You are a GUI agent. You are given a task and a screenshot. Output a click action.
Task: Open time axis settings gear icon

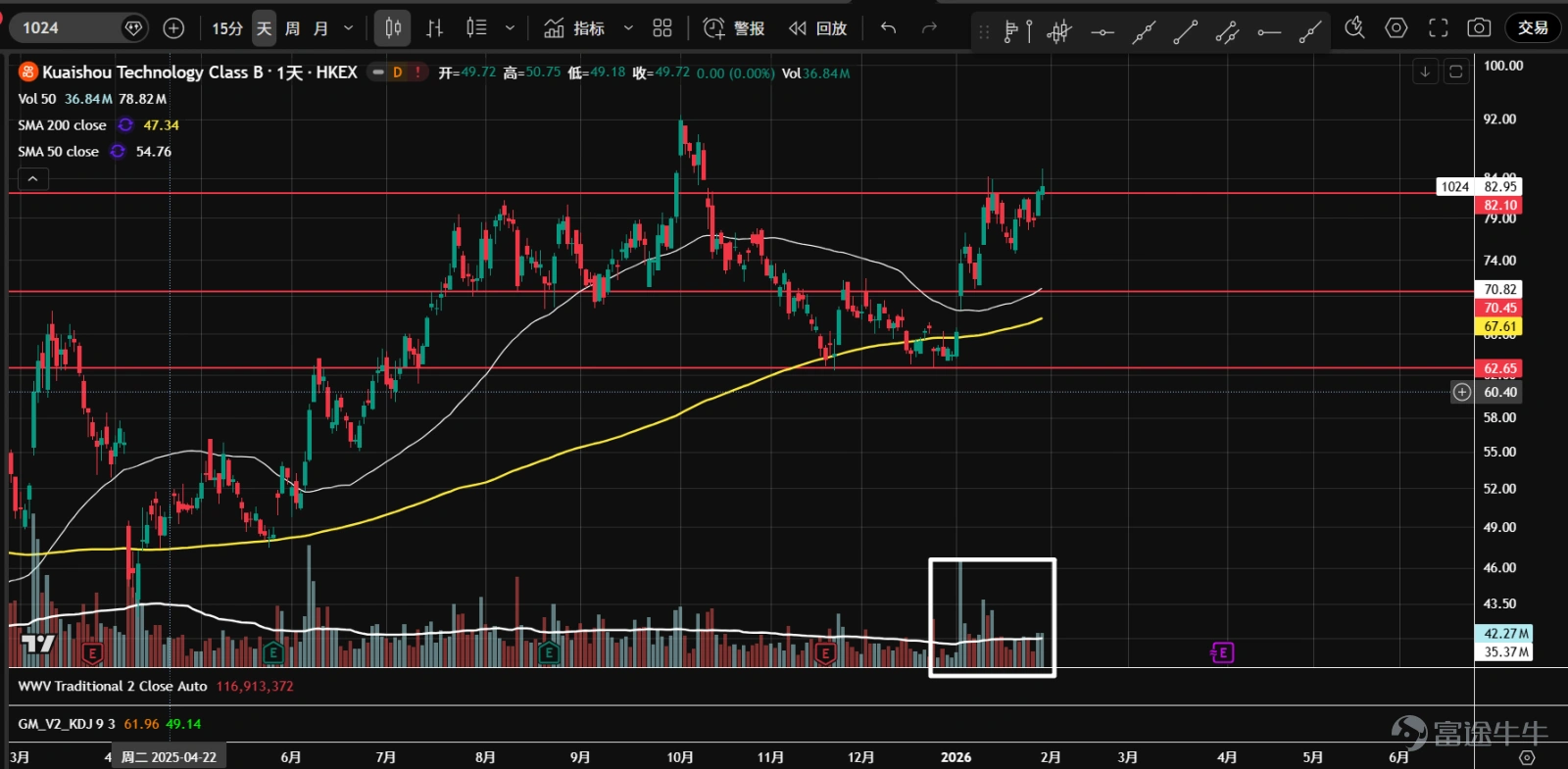pyautogui.click(x=1526, y=757)
